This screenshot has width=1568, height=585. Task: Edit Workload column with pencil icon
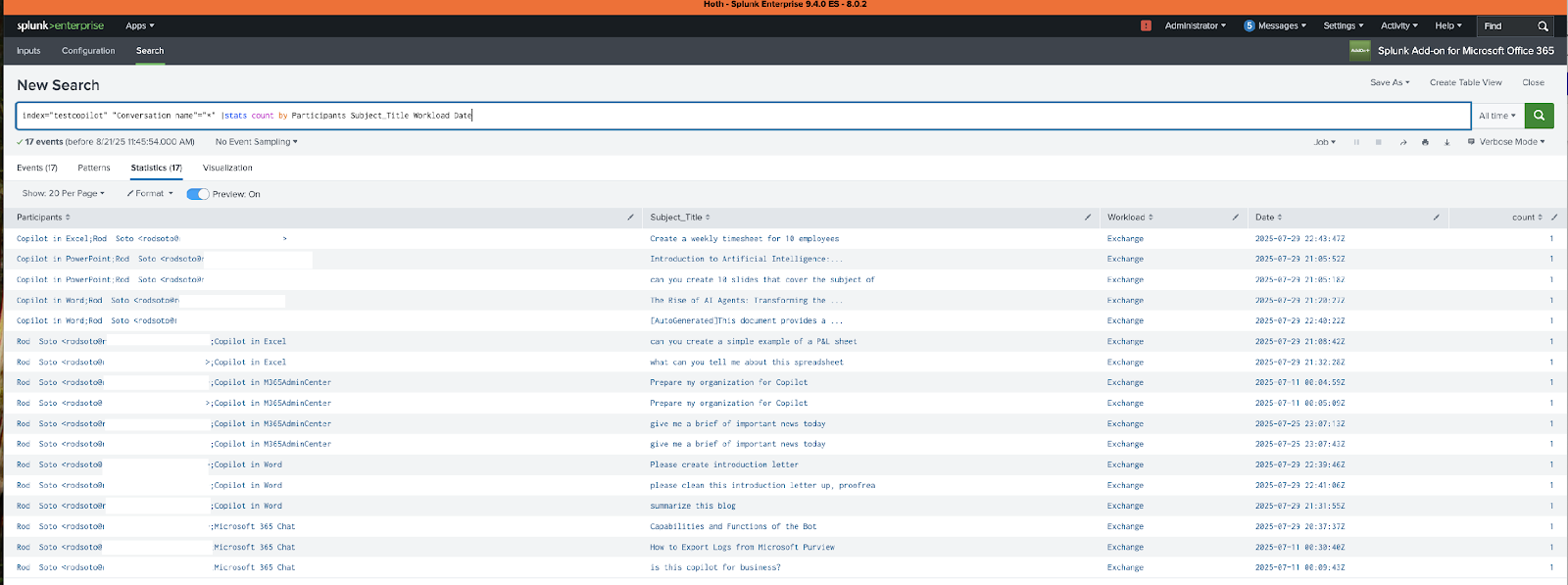tap(1235, 218)
